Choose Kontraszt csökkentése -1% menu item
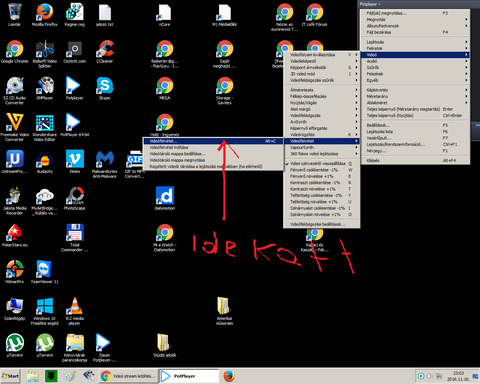Image resolution: width=480 pixels, height=384 pixels. (x=321, y=182)
